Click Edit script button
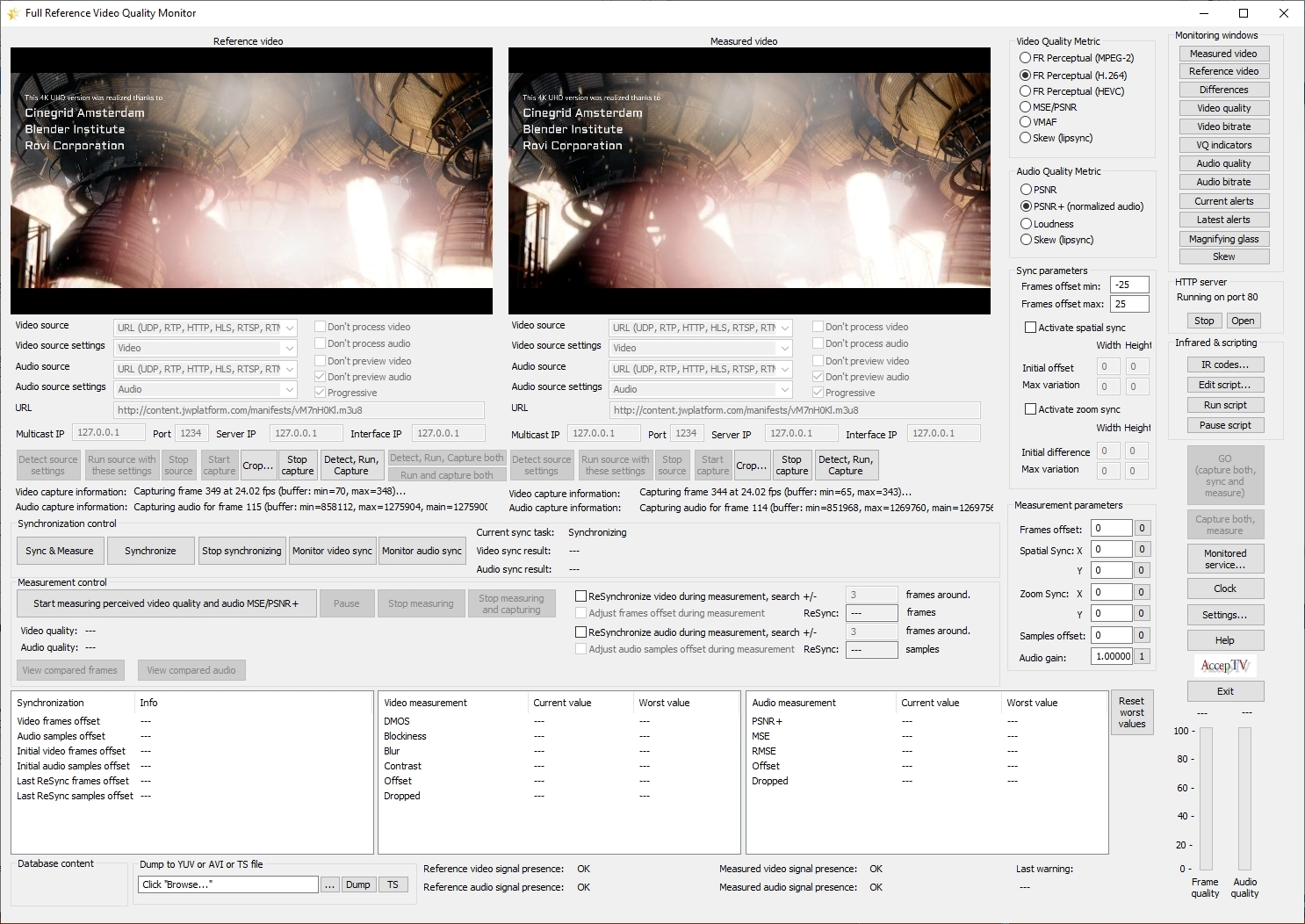The height and width of the screenshot is (924, 1305). point(1225,385)
